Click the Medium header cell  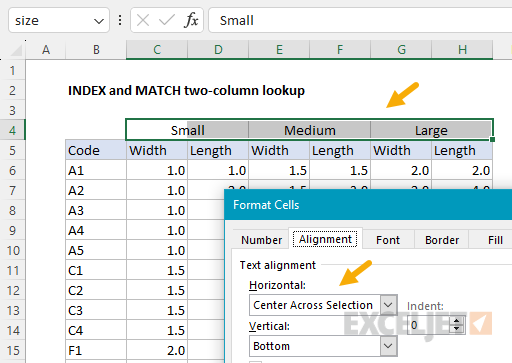click(310, 130)
